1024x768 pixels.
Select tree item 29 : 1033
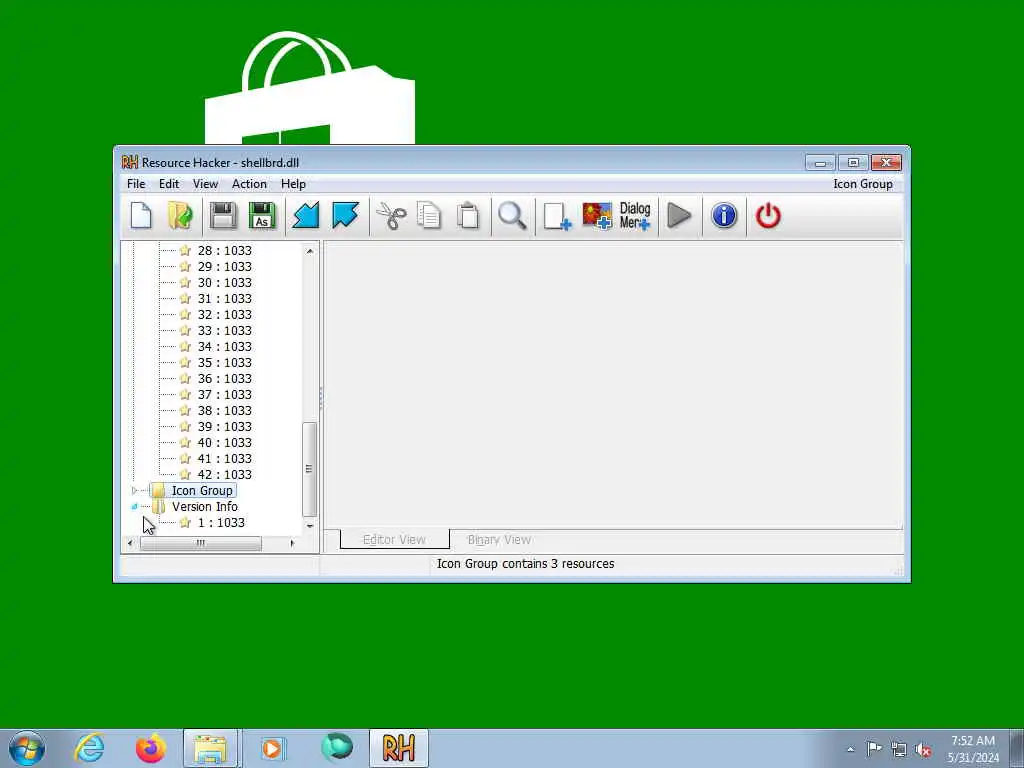(x=225, y=266)
